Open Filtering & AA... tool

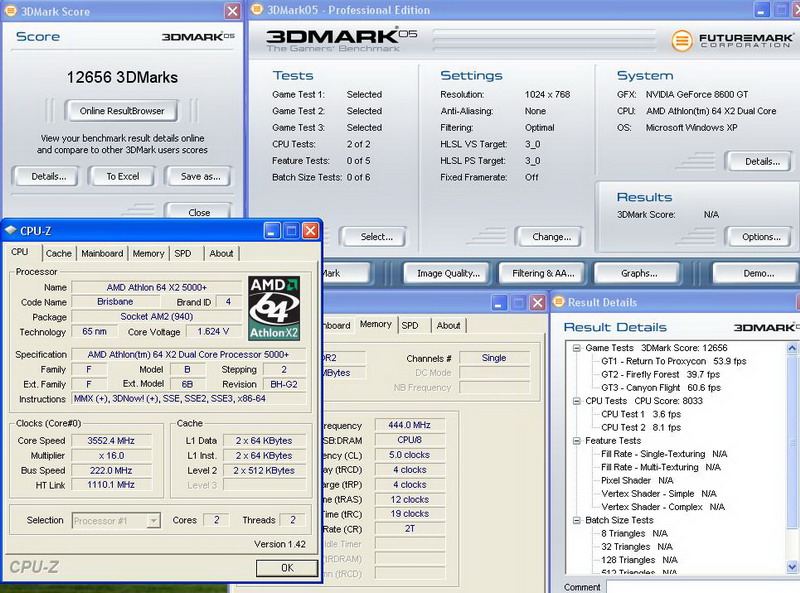point(543,274)
